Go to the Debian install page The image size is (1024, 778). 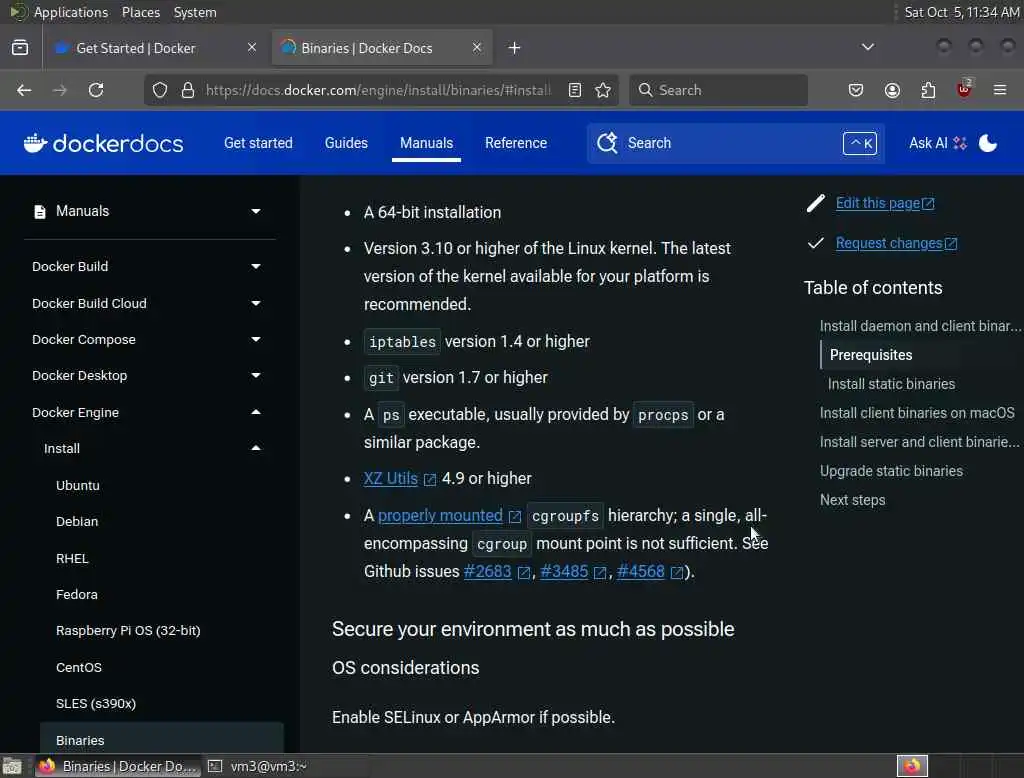(x=77, y=521)
